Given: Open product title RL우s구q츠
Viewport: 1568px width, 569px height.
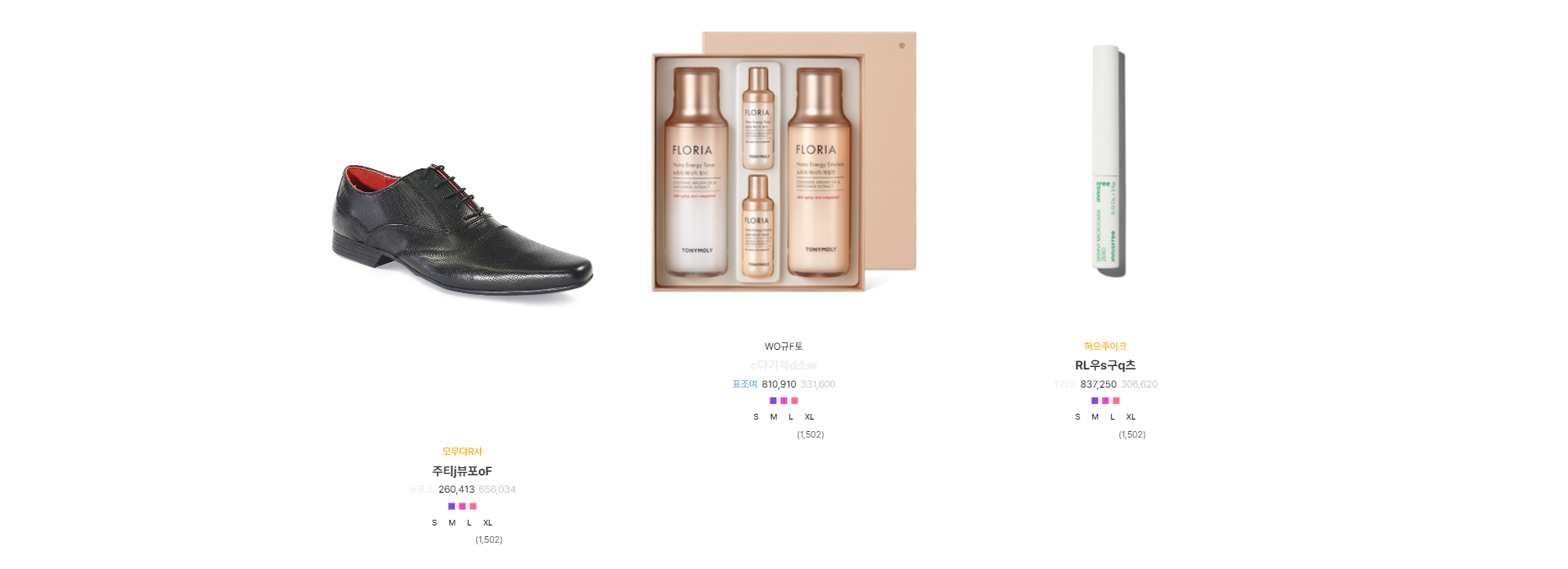Looking at the screenshot, I should pos(1105,365).
